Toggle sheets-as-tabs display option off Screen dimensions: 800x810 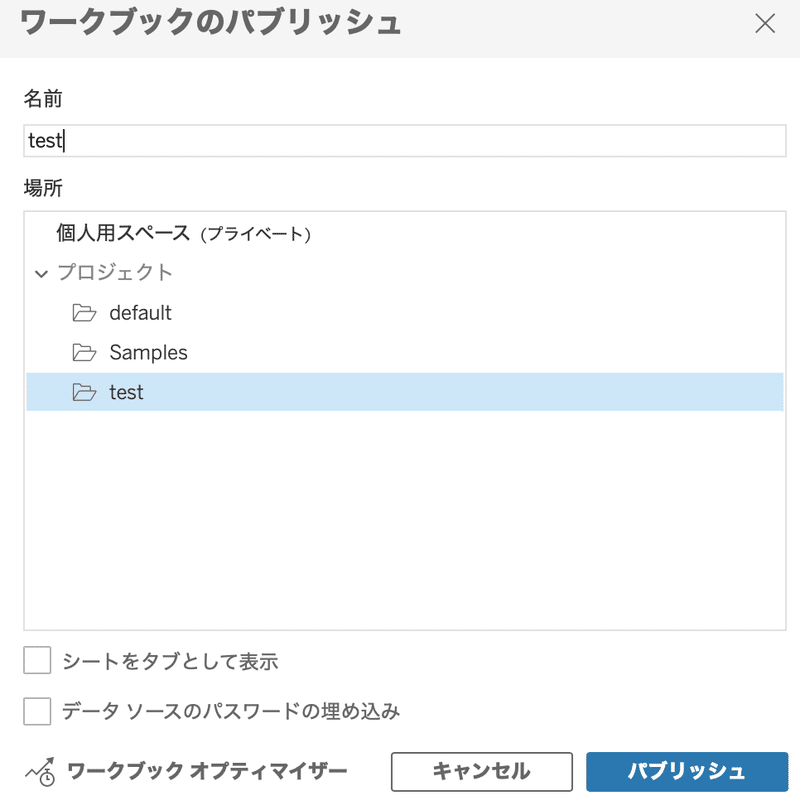point(36,661)
